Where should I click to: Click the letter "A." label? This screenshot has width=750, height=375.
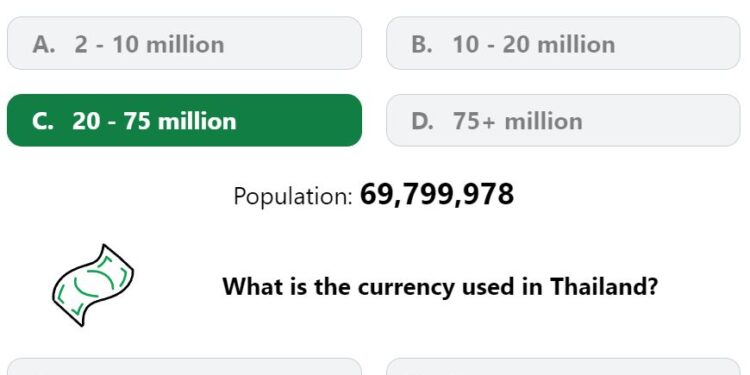(44, 44)
